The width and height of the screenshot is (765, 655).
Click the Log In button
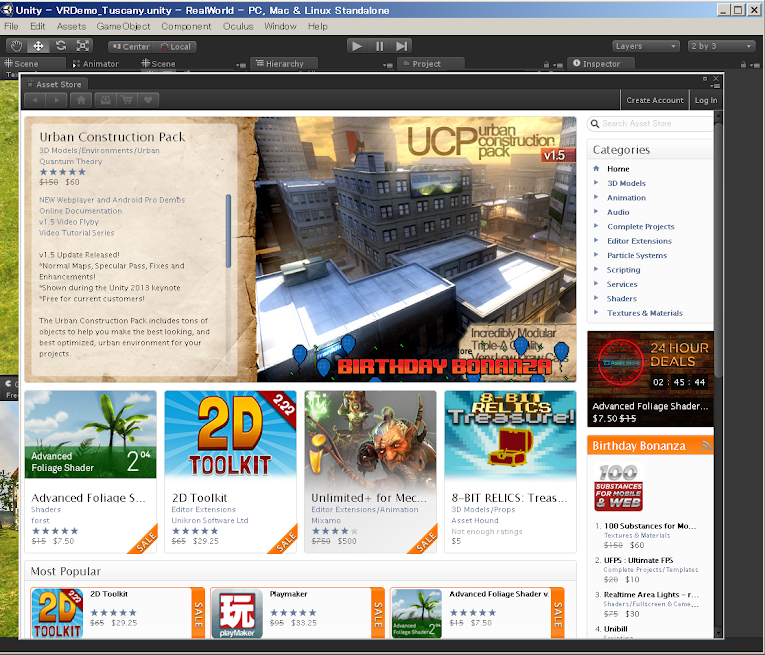coord(705,100)
